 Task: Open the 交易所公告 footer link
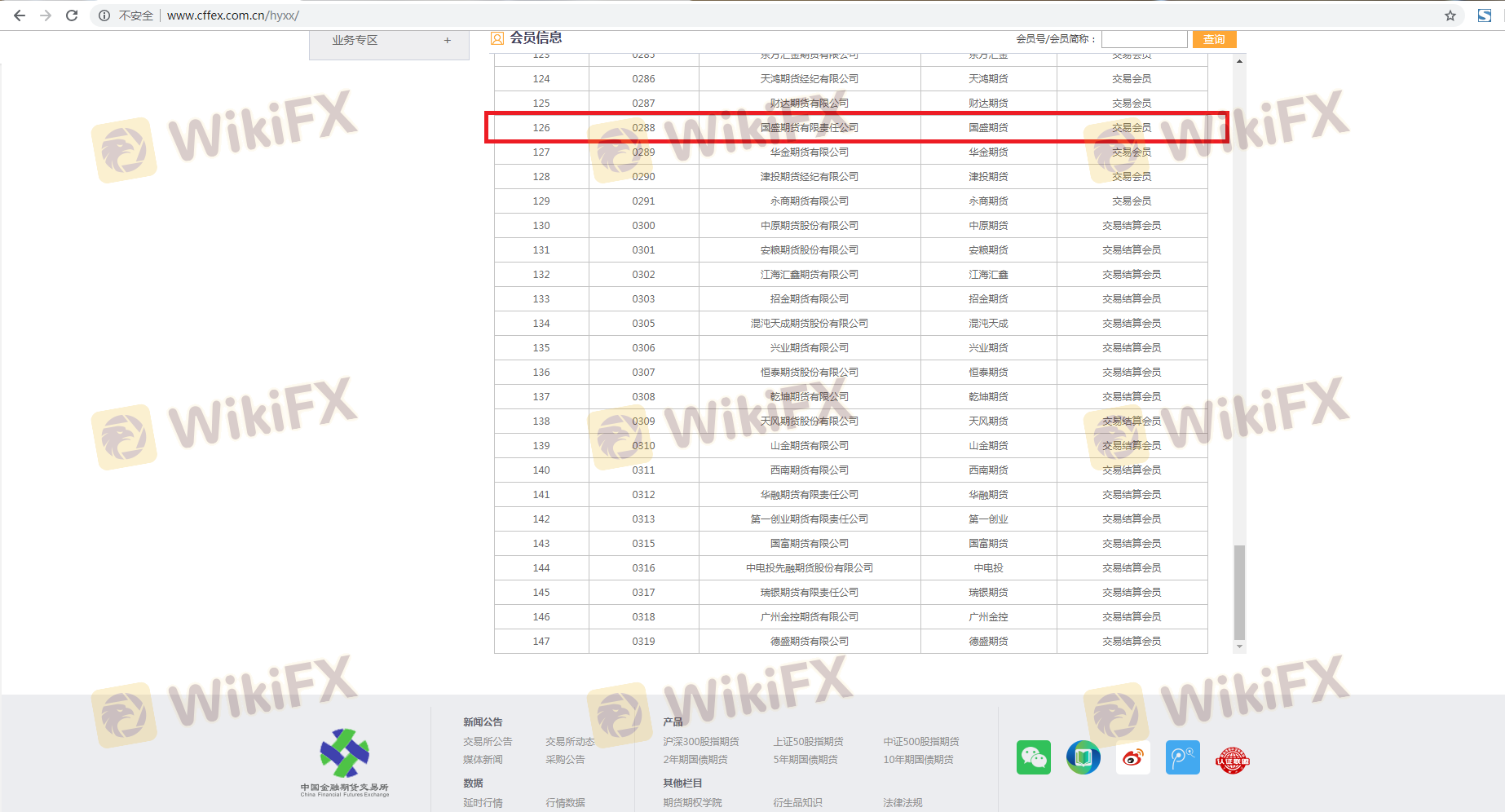(x=488, y=741)
